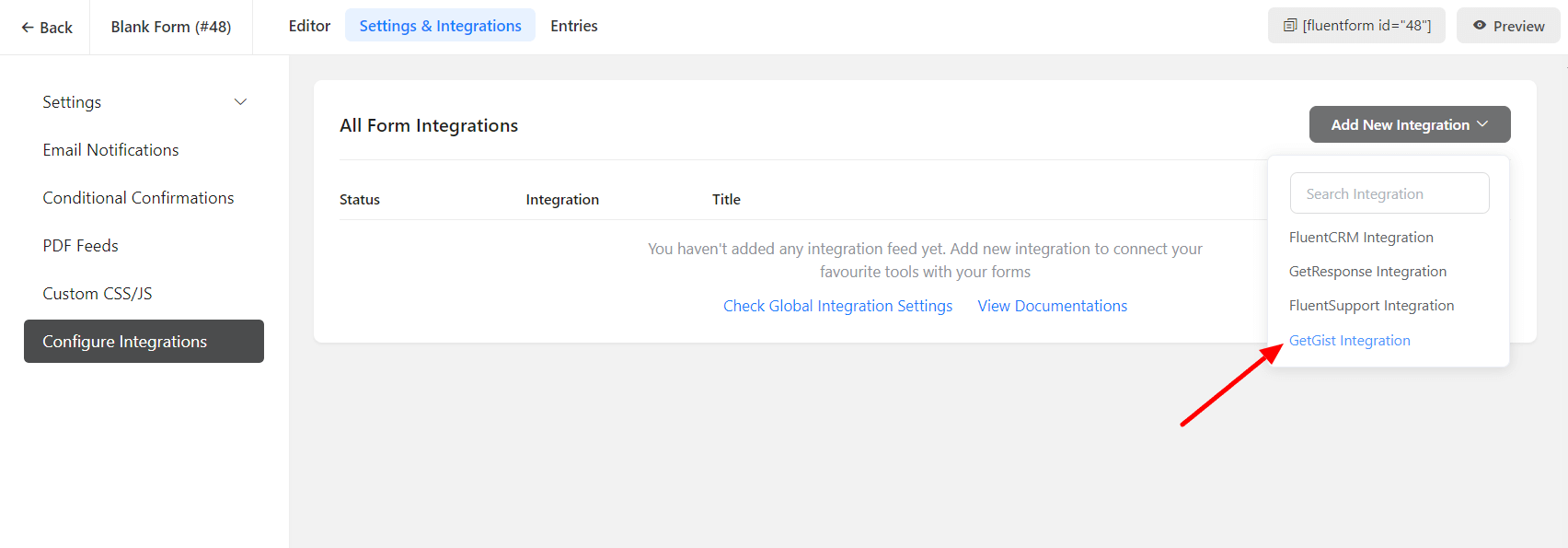Pick GetGist Integration from dropdown
Image resolution: width=1568 pixels, height=548 pixels.
click(x=1349, y=341)
